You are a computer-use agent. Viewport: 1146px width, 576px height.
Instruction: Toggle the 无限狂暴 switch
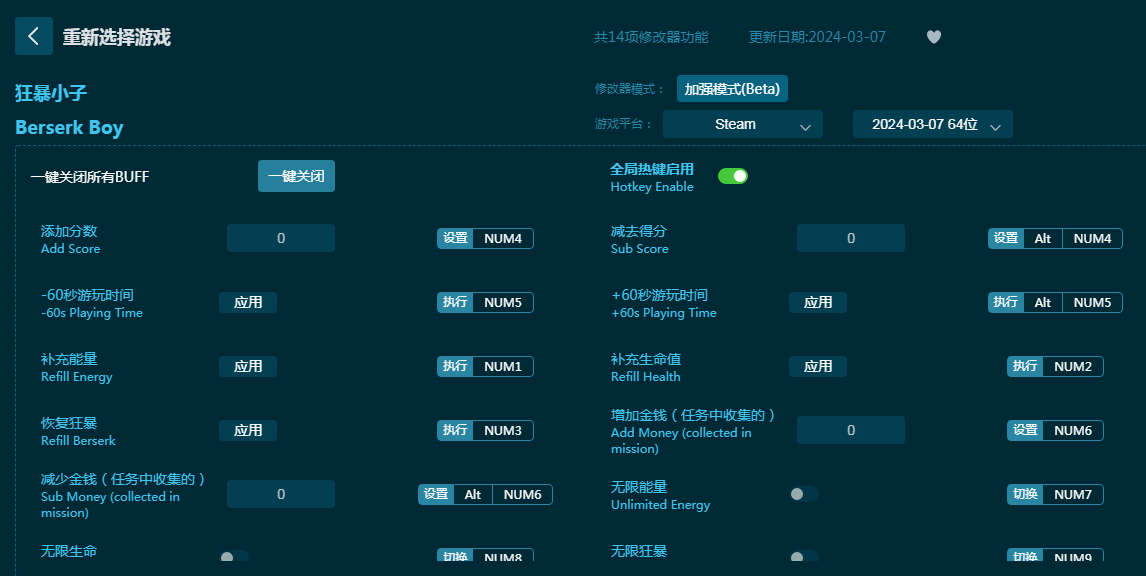pos(803,556)
